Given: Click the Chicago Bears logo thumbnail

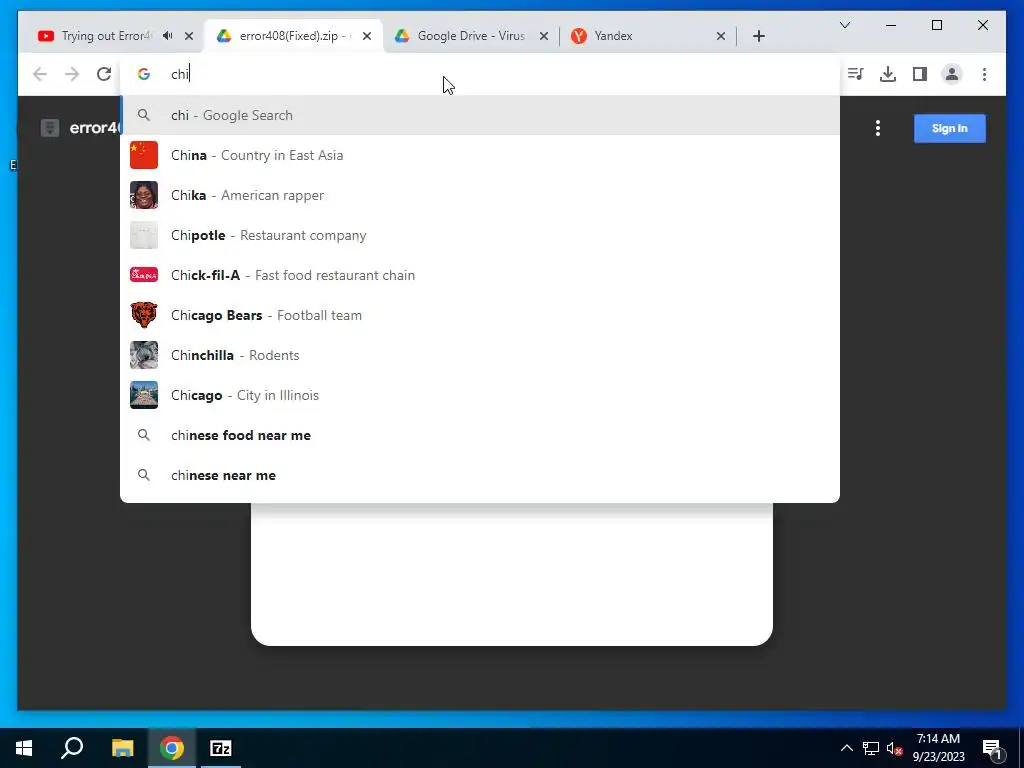Looking at the screenshot, I should click(144, 315).
